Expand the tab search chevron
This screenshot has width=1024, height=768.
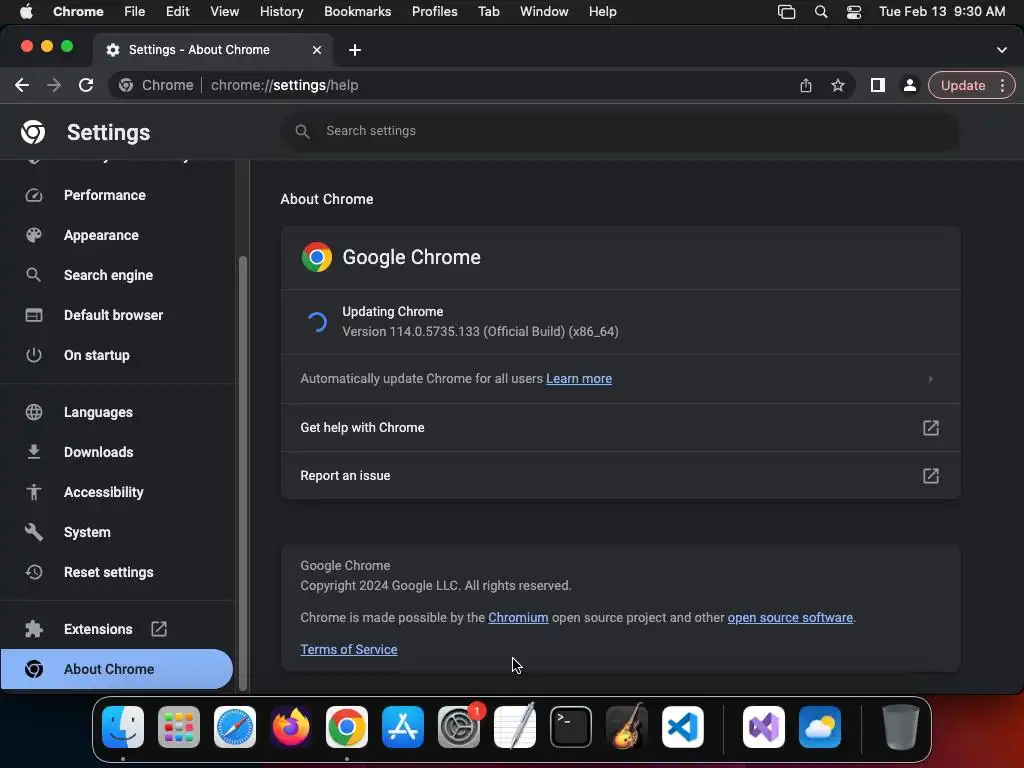[x=1002, y=50]
